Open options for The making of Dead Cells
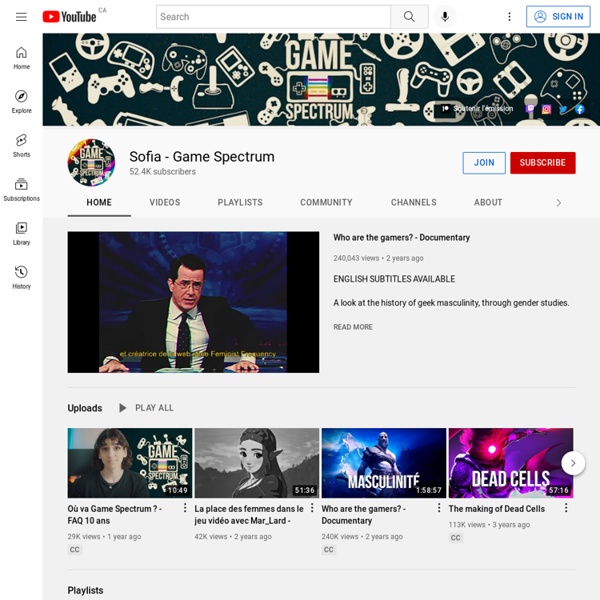600x600 pixels. pos(566,508)
